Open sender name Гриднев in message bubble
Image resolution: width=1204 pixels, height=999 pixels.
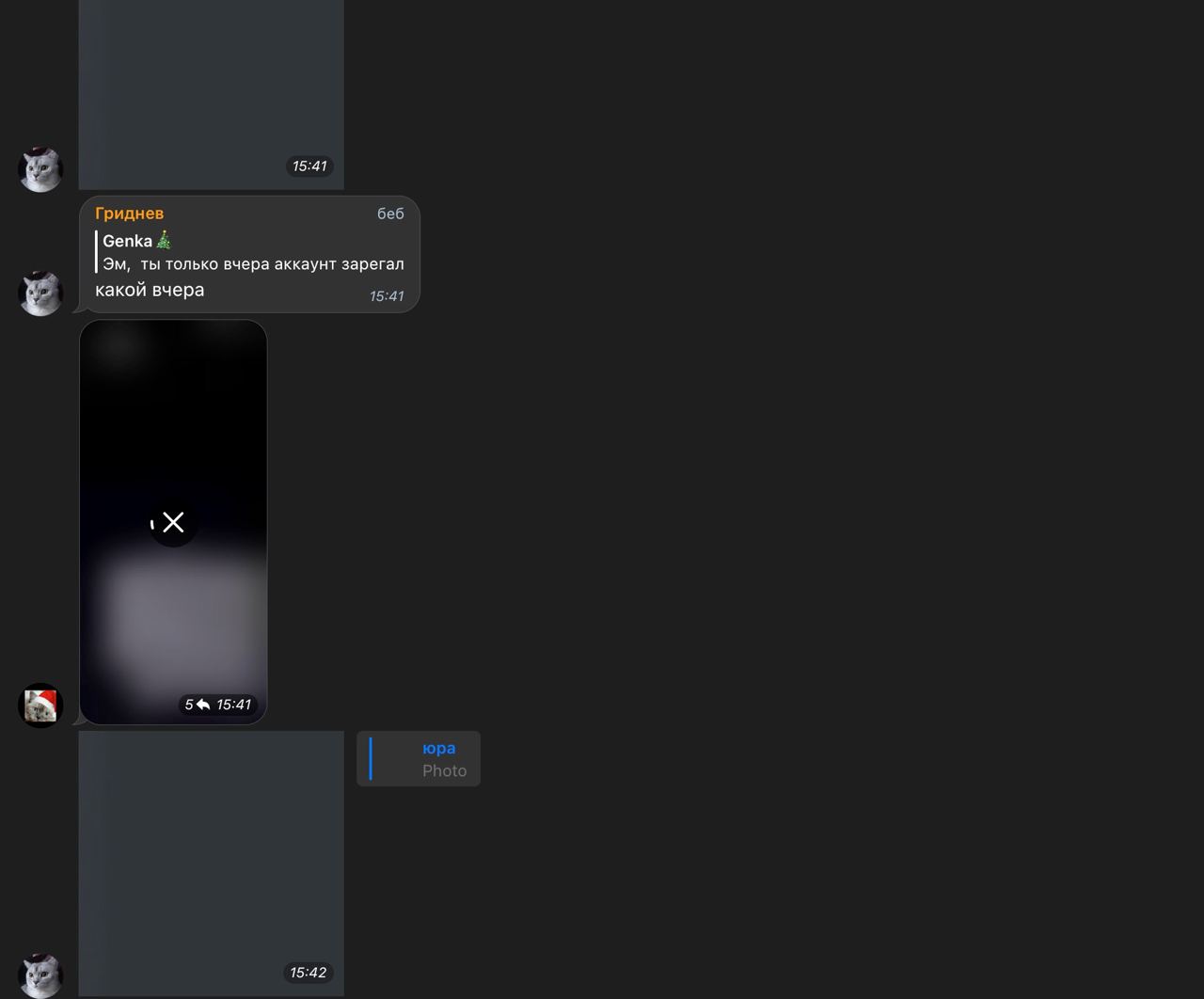click(129, 214)
